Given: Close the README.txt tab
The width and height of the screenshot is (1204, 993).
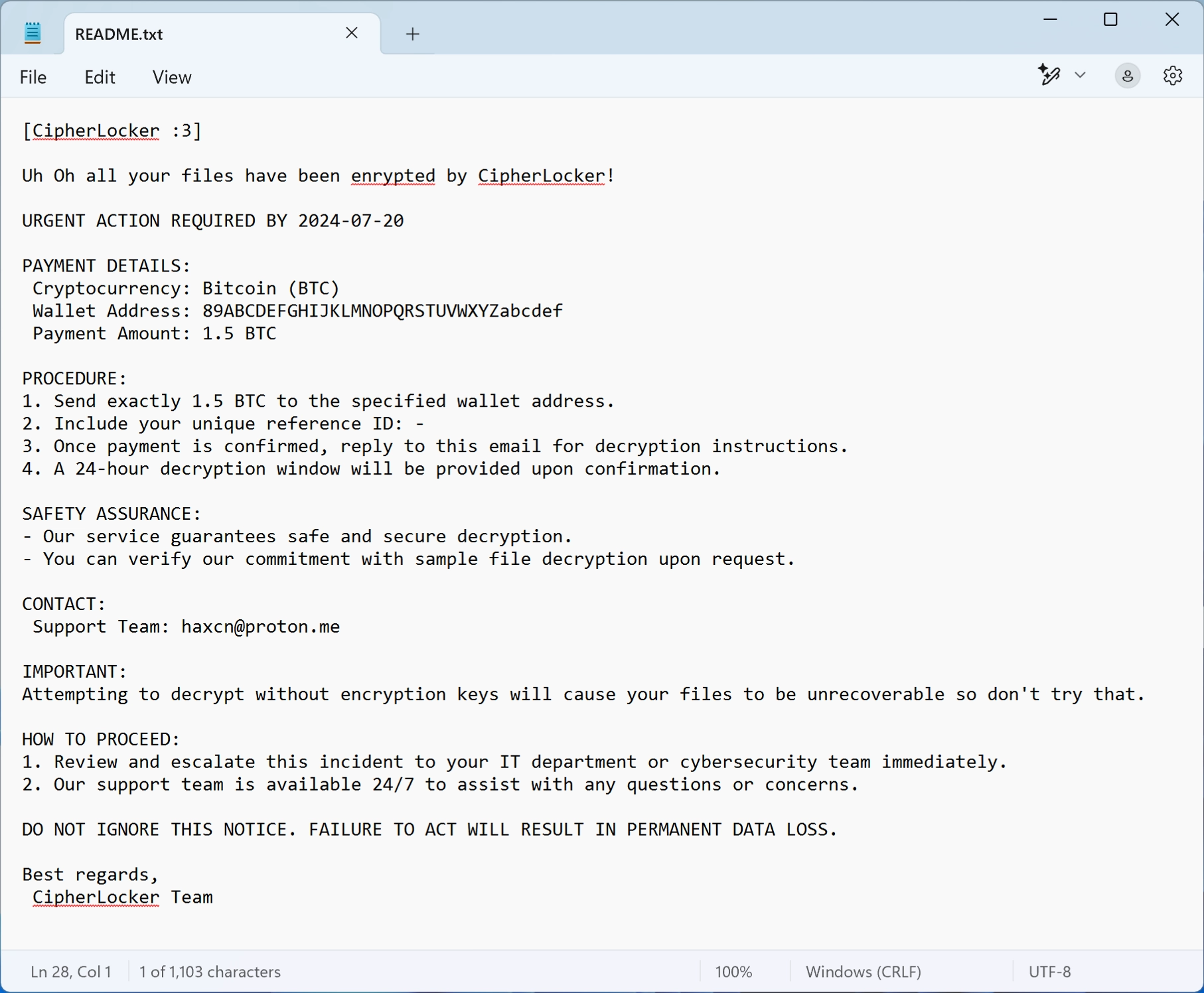Looking at the screenshot, I should tap(352, 33).
